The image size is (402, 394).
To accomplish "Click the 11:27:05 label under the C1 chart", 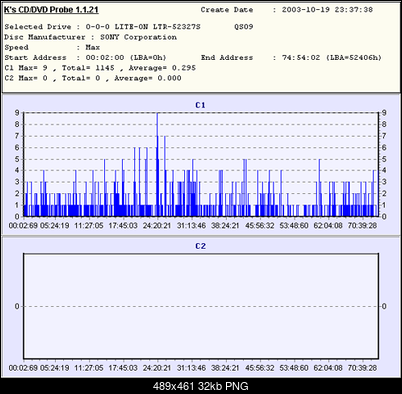I will click(x=89, y=226).
